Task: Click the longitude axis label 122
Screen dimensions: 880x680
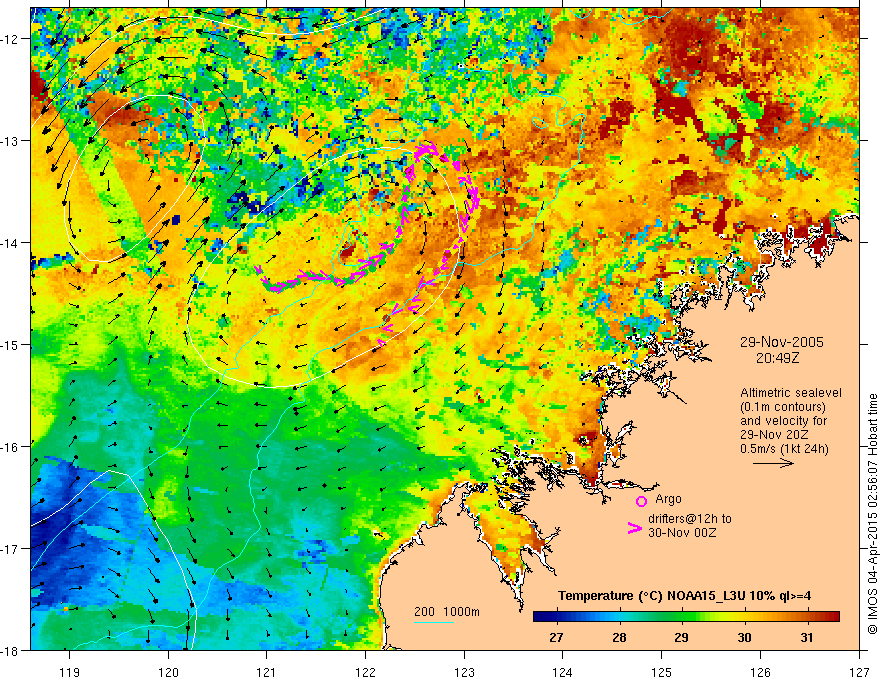Action: (x=365, y=672)
